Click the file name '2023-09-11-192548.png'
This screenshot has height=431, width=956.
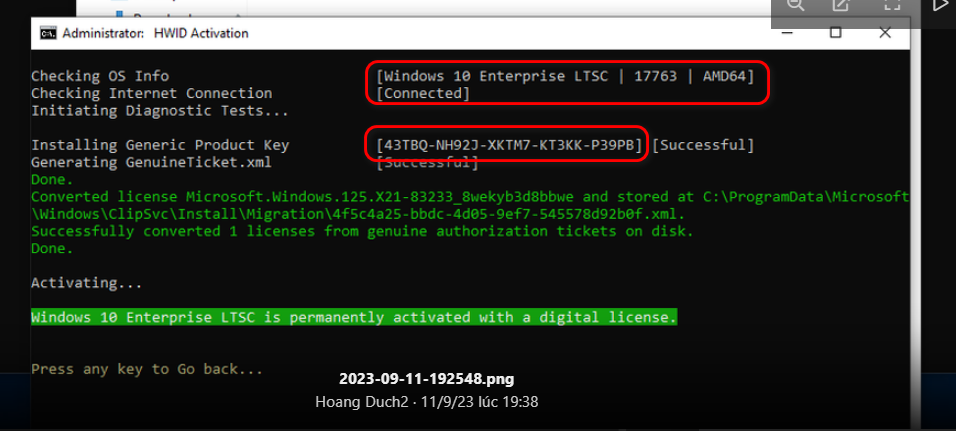426,379
